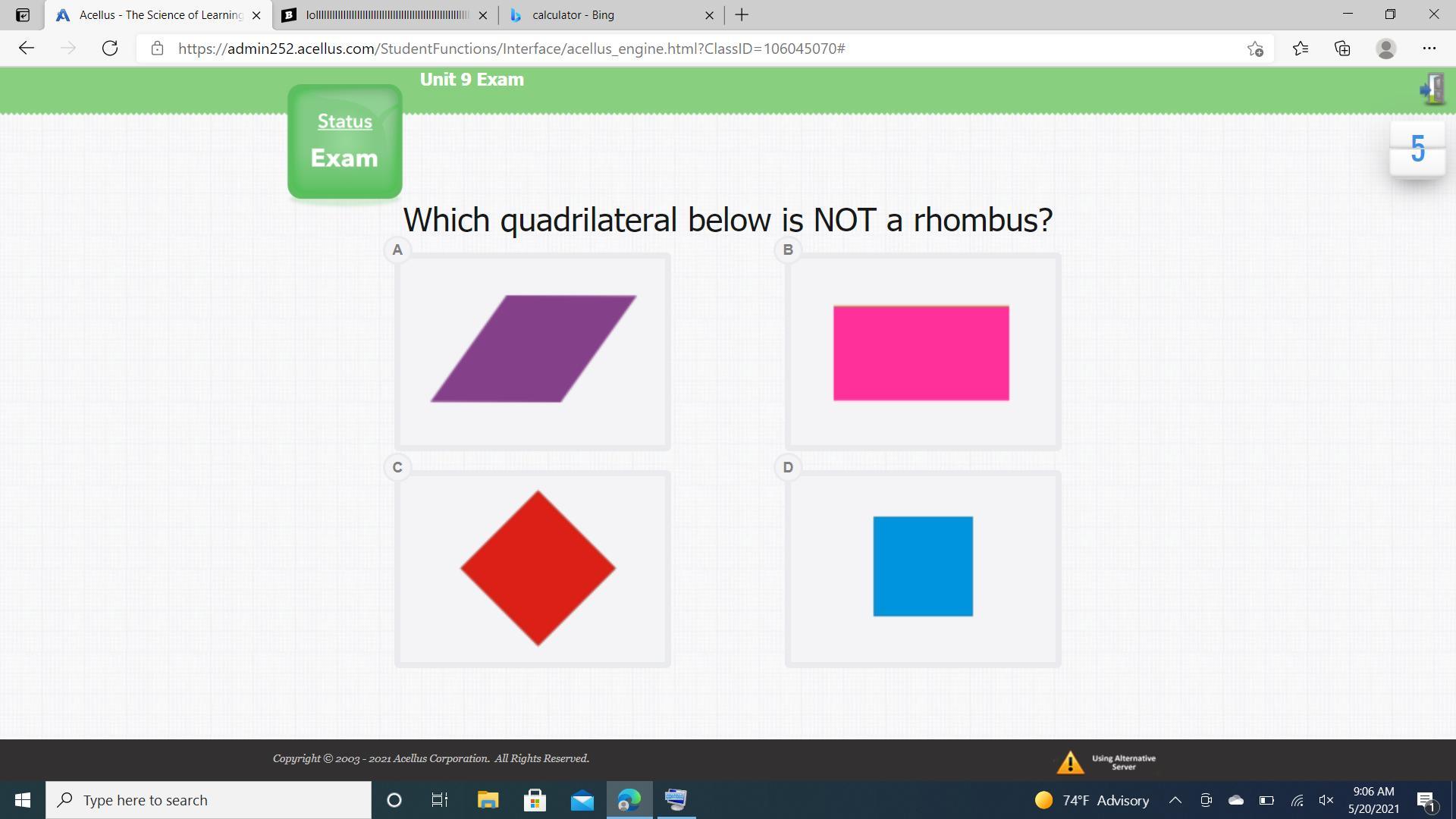
Task: Click the Status Exam button
Action: (344, 142)
